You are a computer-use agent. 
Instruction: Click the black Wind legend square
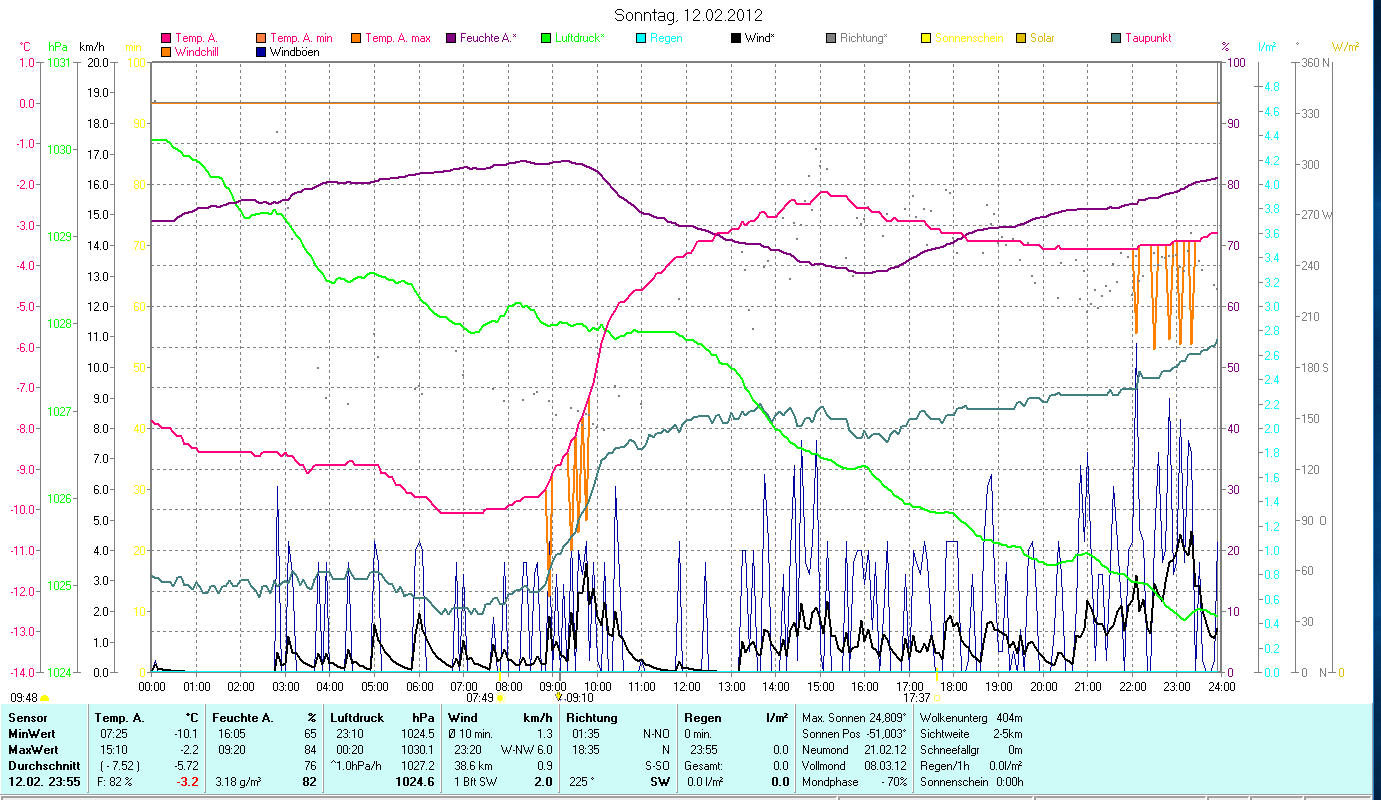[736, 38]
